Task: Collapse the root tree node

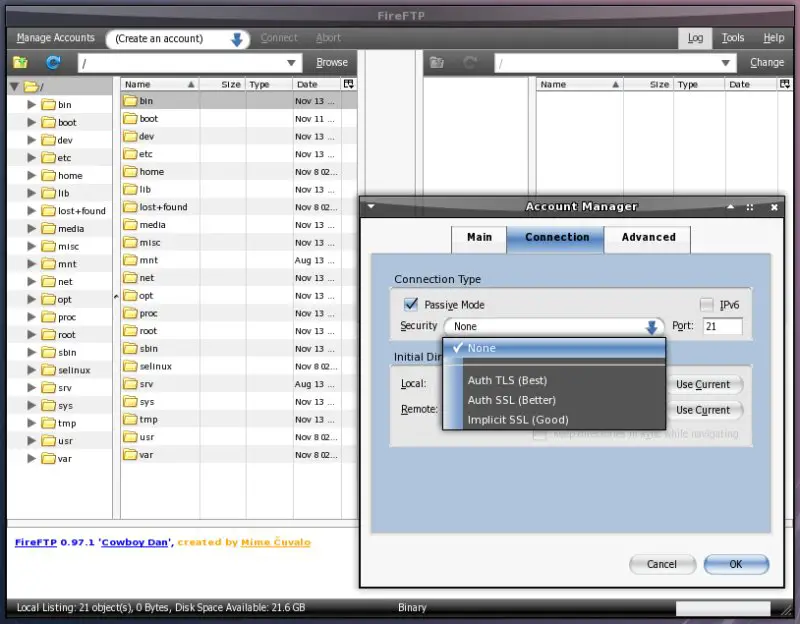Action: 15,87
